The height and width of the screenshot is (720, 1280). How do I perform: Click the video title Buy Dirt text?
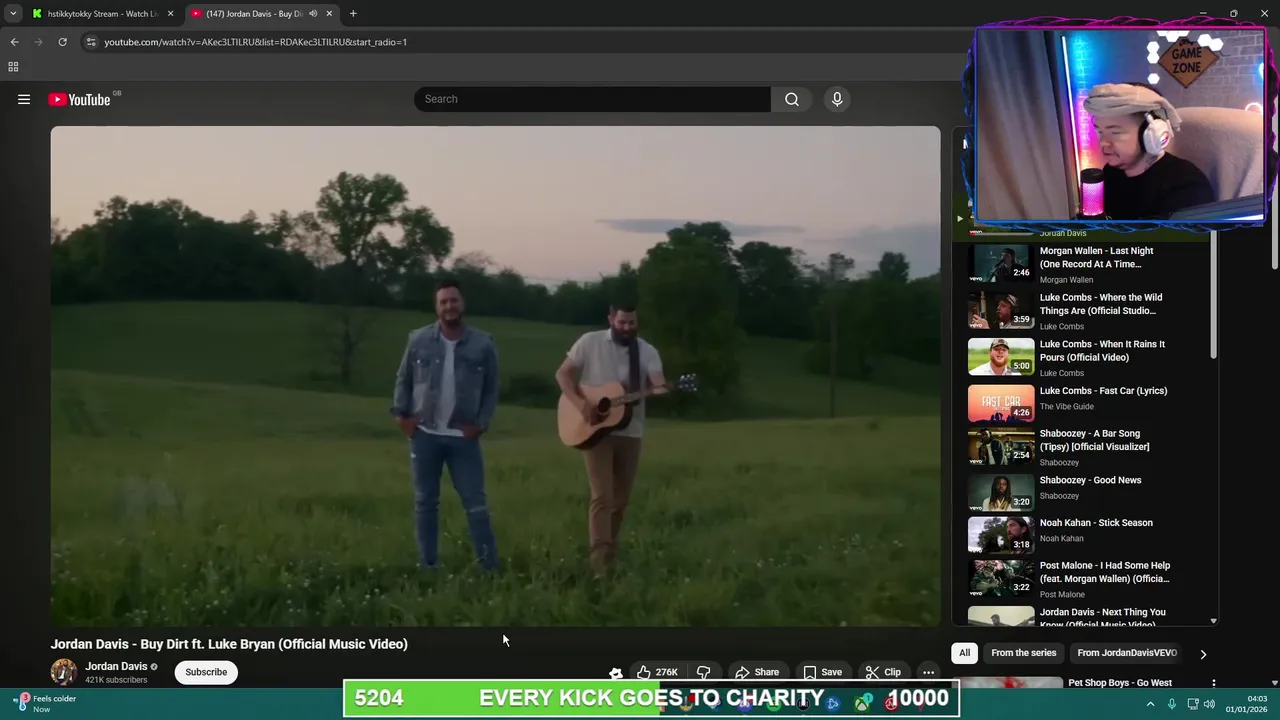click(229, 644)
